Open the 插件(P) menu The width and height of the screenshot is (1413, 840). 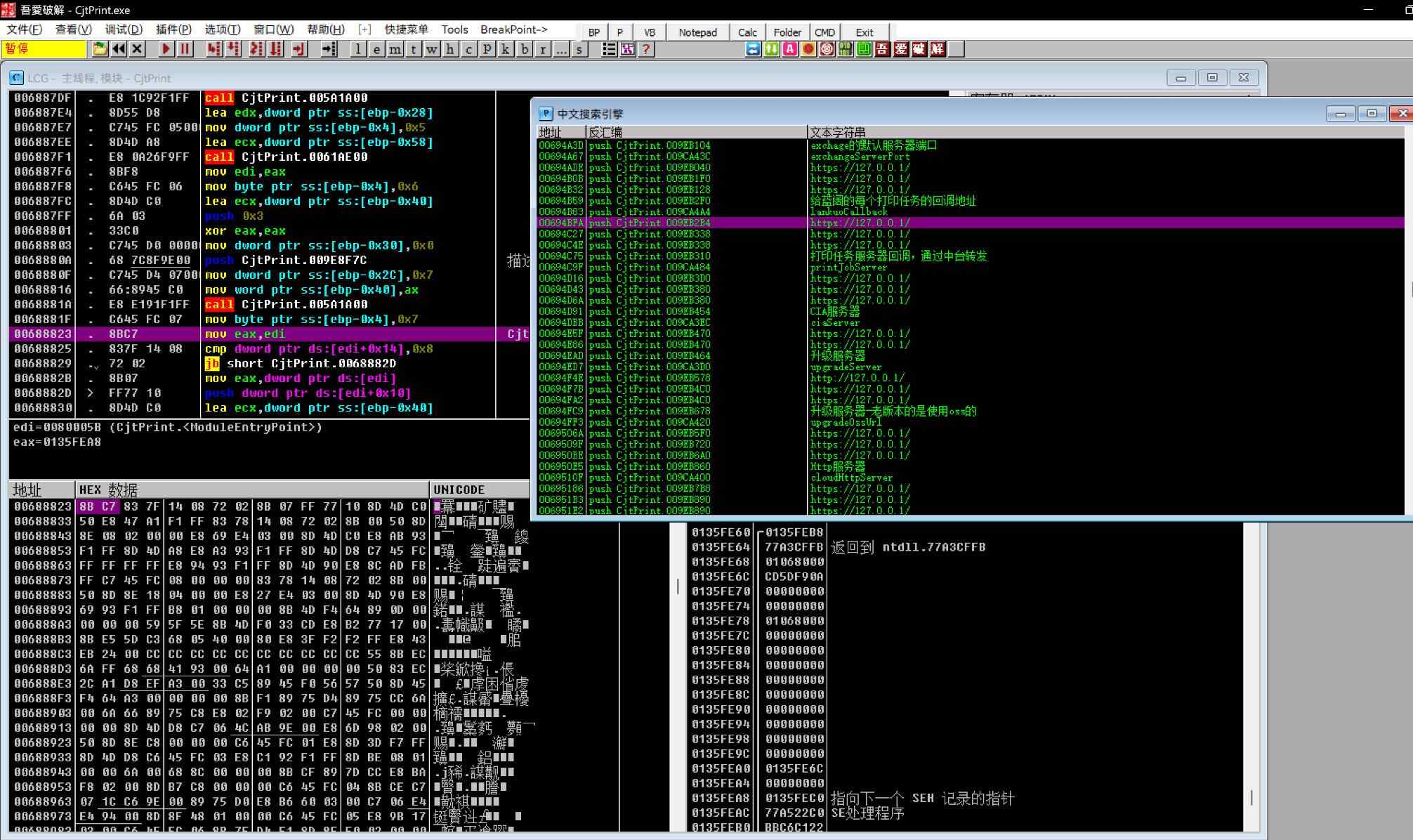pyautogui.click(x=173, y=29)
